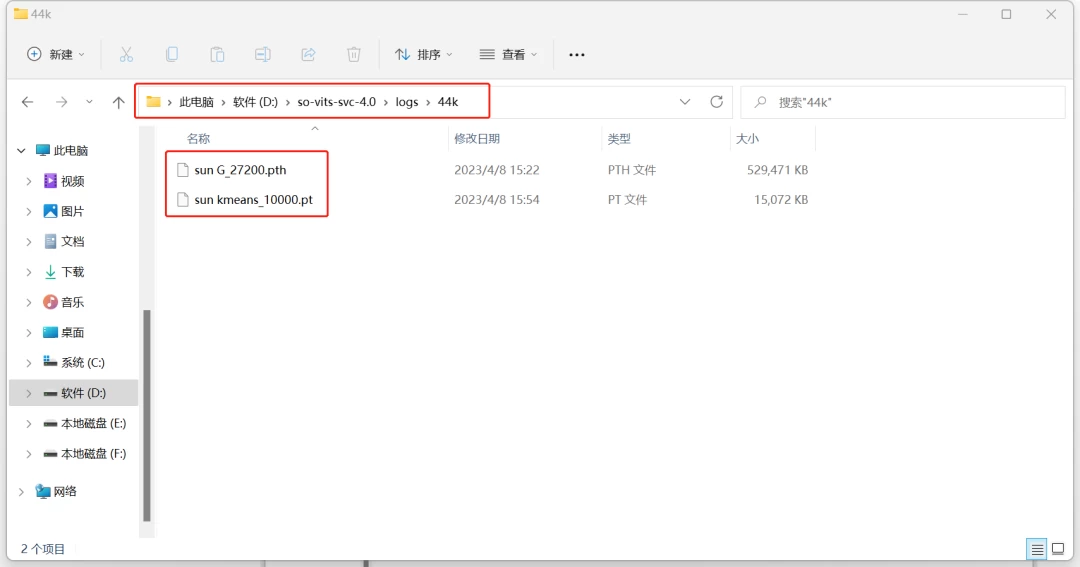Image resolution: width=1080 pixels, height=567 pixels.
Task: Click 此电脑 in the address path
Action: pyautogui.click(x=196, y=102)
